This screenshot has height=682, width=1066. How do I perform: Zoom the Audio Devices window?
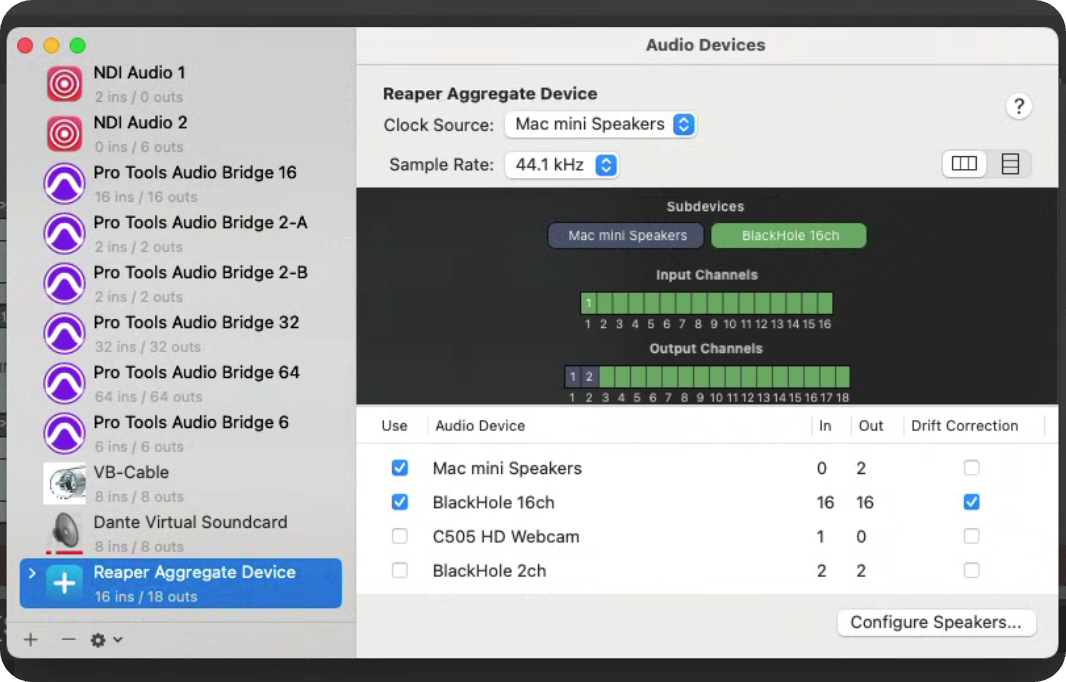tap(78, 46)
